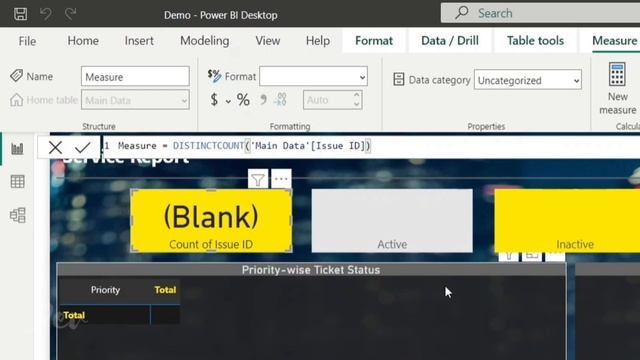Screen dimensions: 640x360
Task: Cancel the formula with X icon
Action: pos(55,147)
